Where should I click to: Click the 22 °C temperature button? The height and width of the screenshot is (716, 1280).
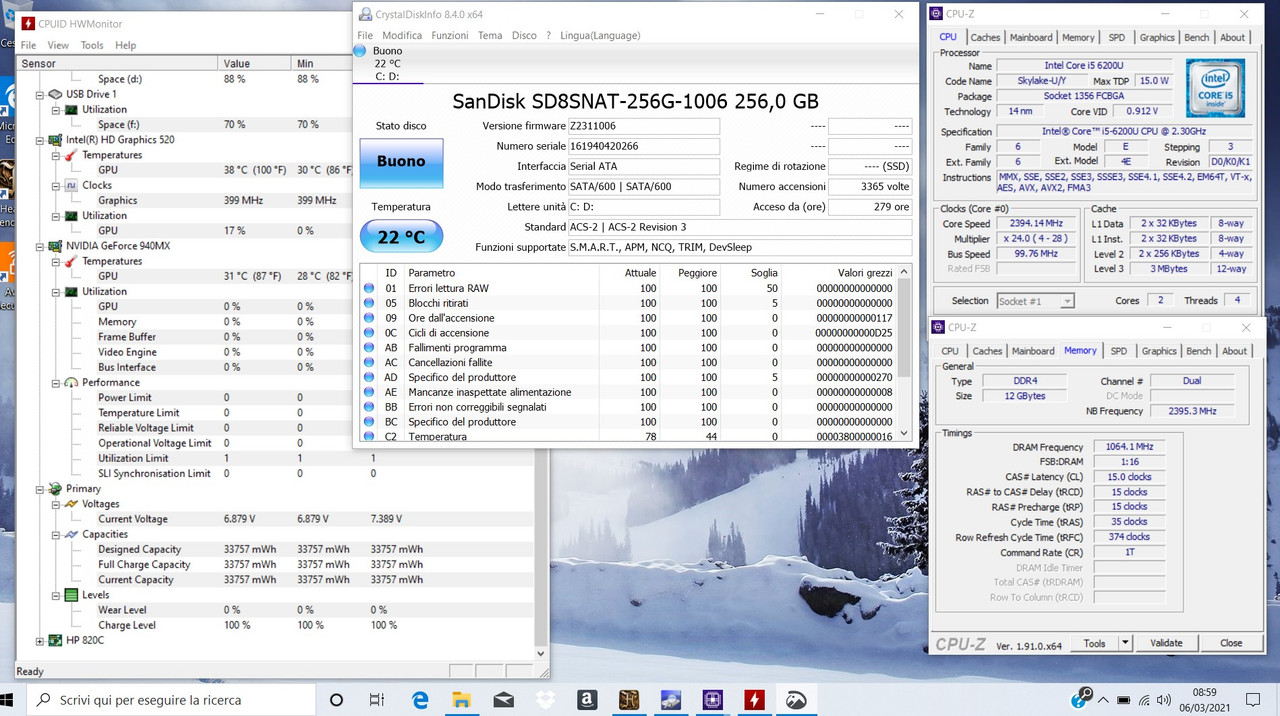[401, 237]
